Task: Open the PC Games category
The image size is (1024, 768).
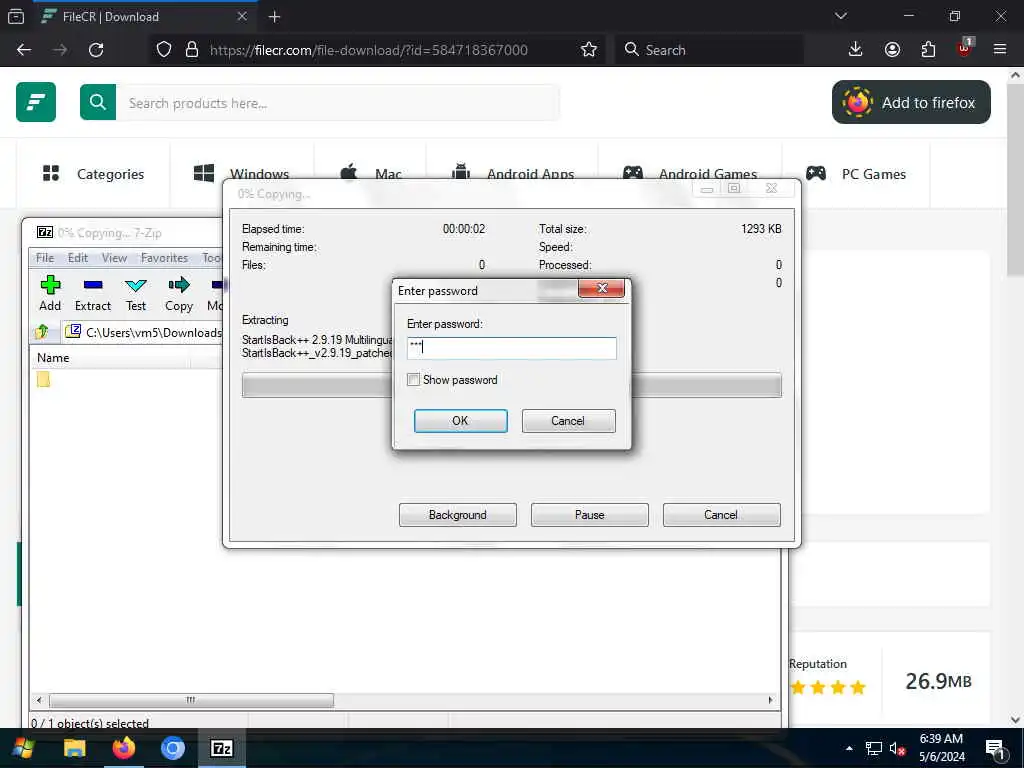Action: (856, 174)
